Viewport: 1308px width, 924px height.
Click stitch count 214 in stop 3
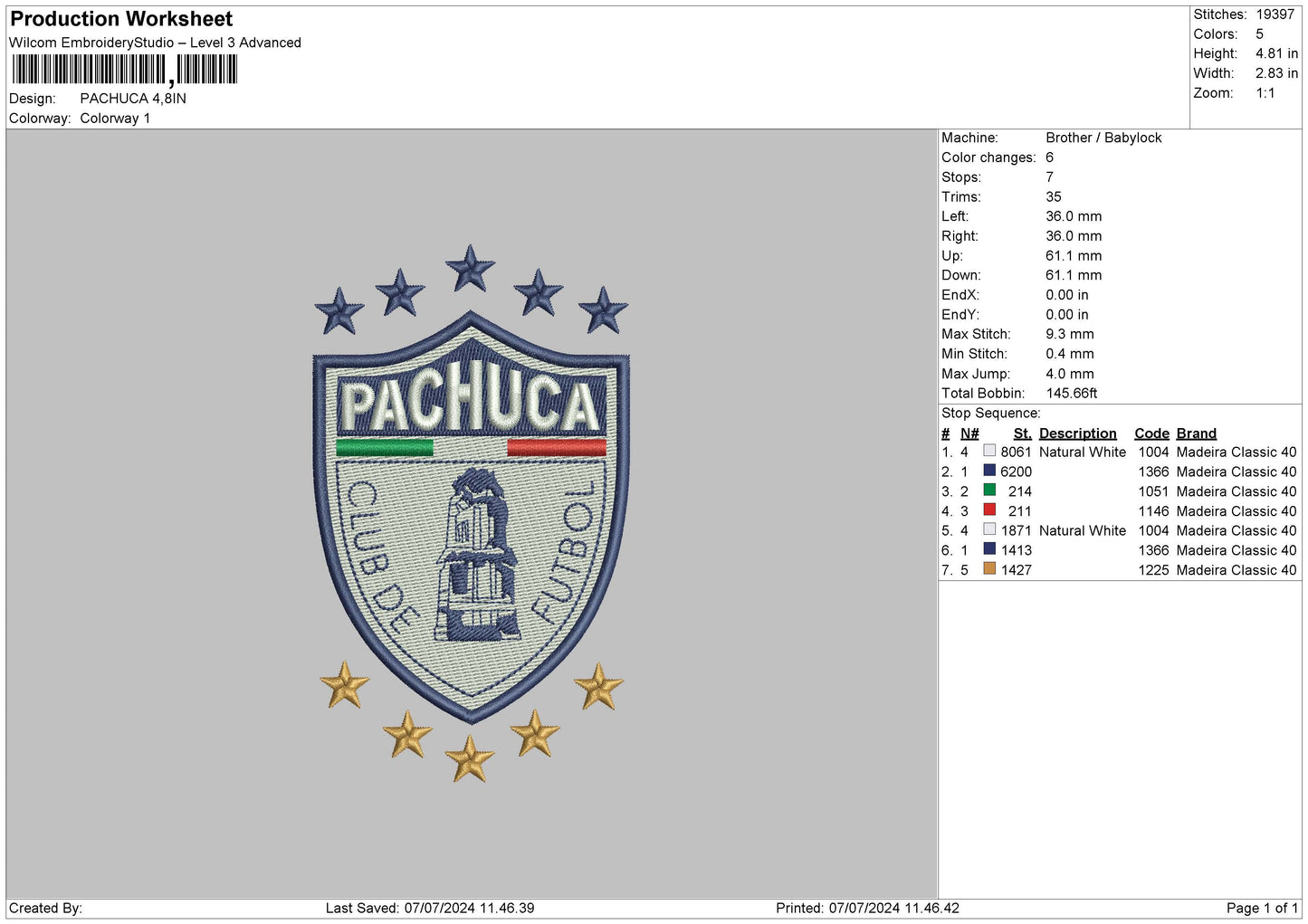point(1019,491)
